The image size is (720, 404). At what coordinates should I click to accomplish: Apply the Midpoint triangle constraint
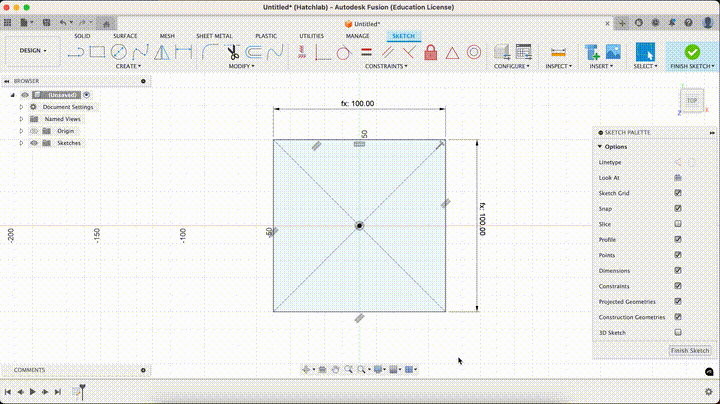click(452, 53)
